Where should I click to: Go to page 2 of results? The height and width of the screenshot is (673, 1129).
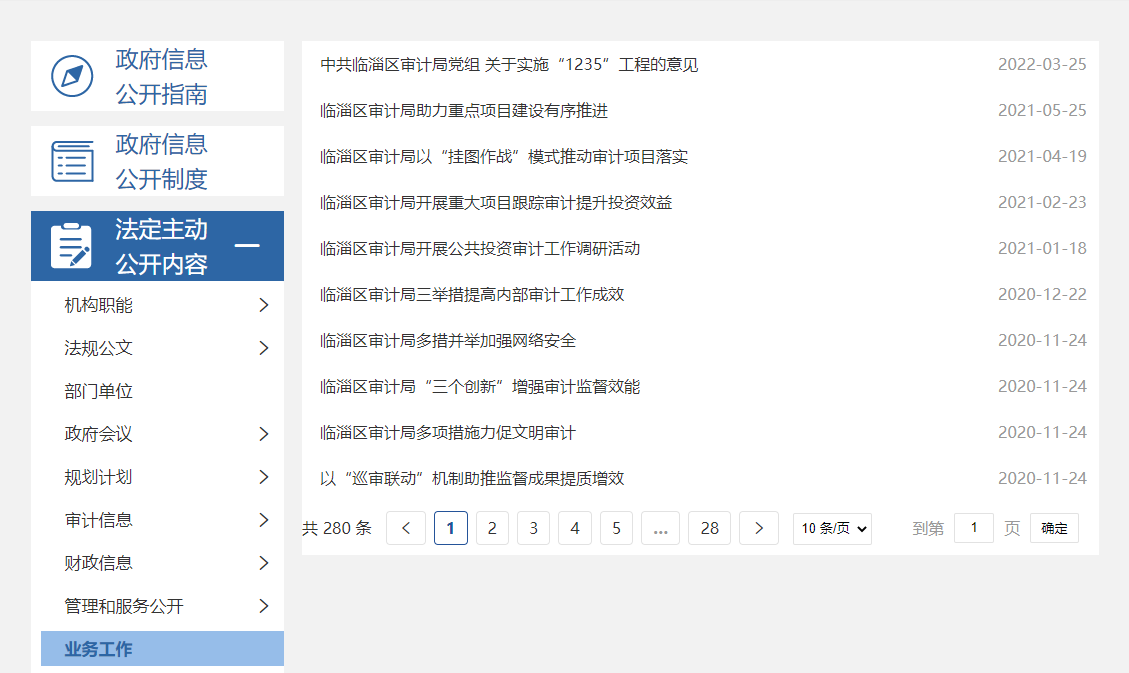[x=492, y=528]
